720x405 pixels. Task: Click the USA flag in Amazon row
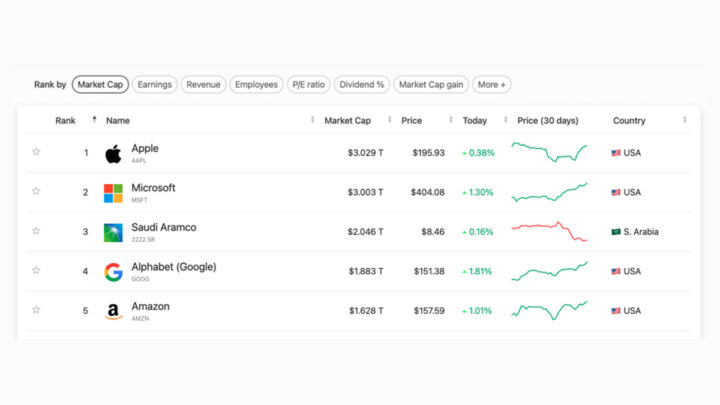[x=616, y=311]
